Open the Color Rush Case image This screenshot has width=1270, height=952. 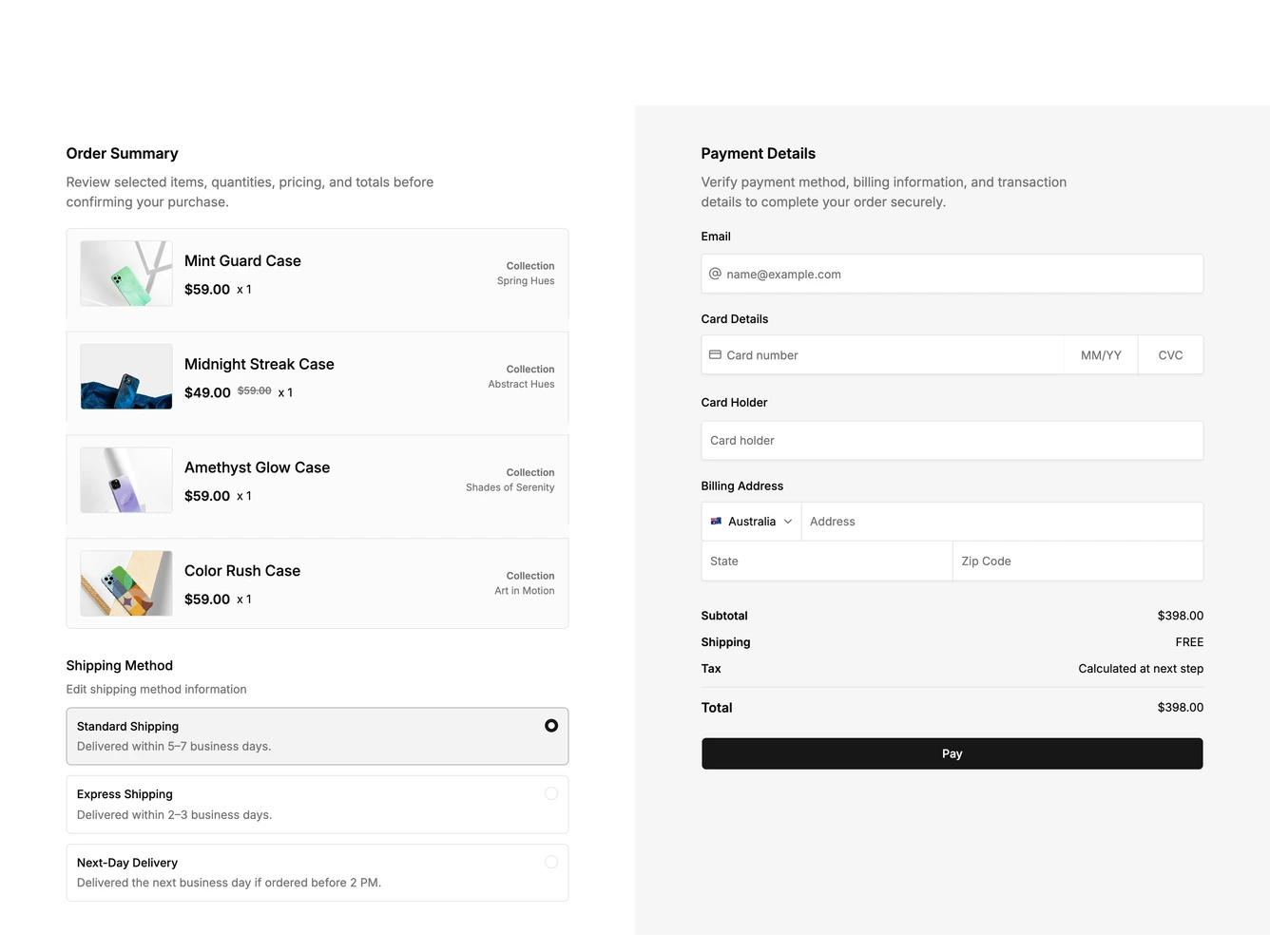126,583
